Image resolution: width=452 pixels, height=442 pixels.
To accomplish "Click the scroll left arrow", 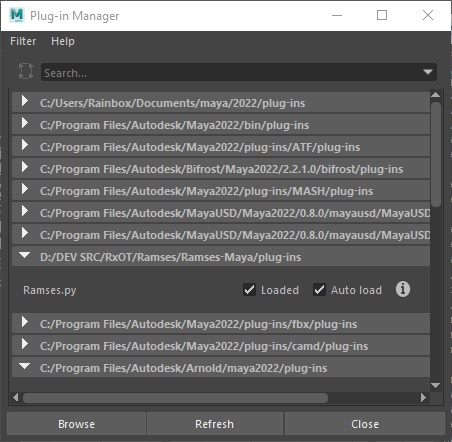I will (x=15, y=397).
